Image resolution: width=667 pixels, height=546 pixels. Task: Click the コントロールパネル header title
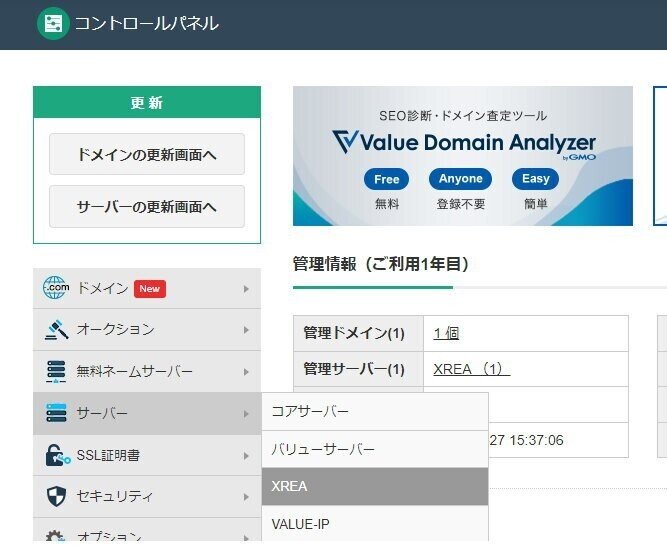(147, 23)
